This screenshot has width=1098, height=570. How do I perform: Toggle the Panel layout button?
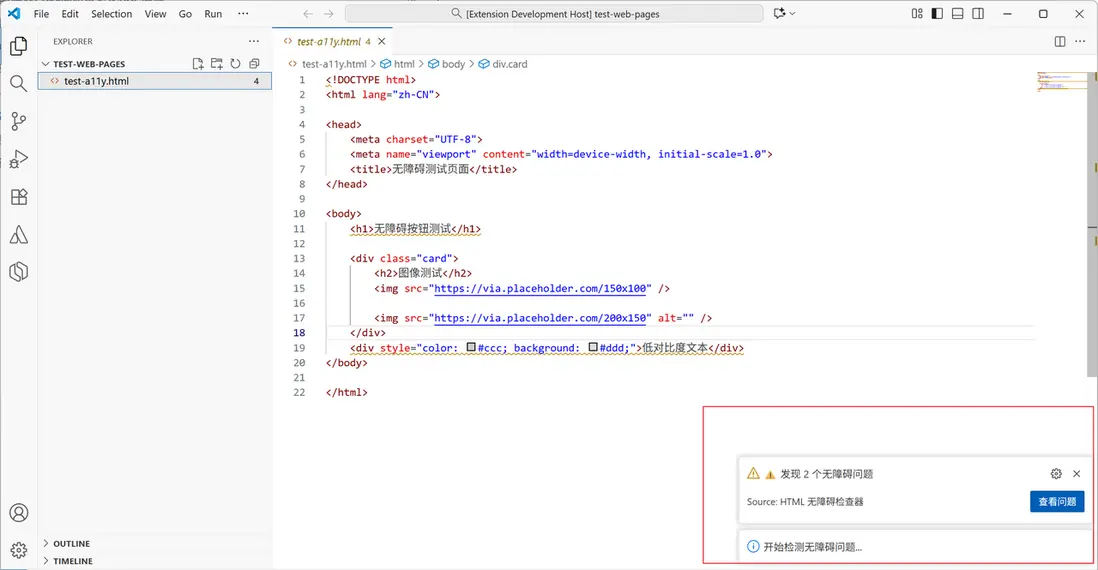957,14
